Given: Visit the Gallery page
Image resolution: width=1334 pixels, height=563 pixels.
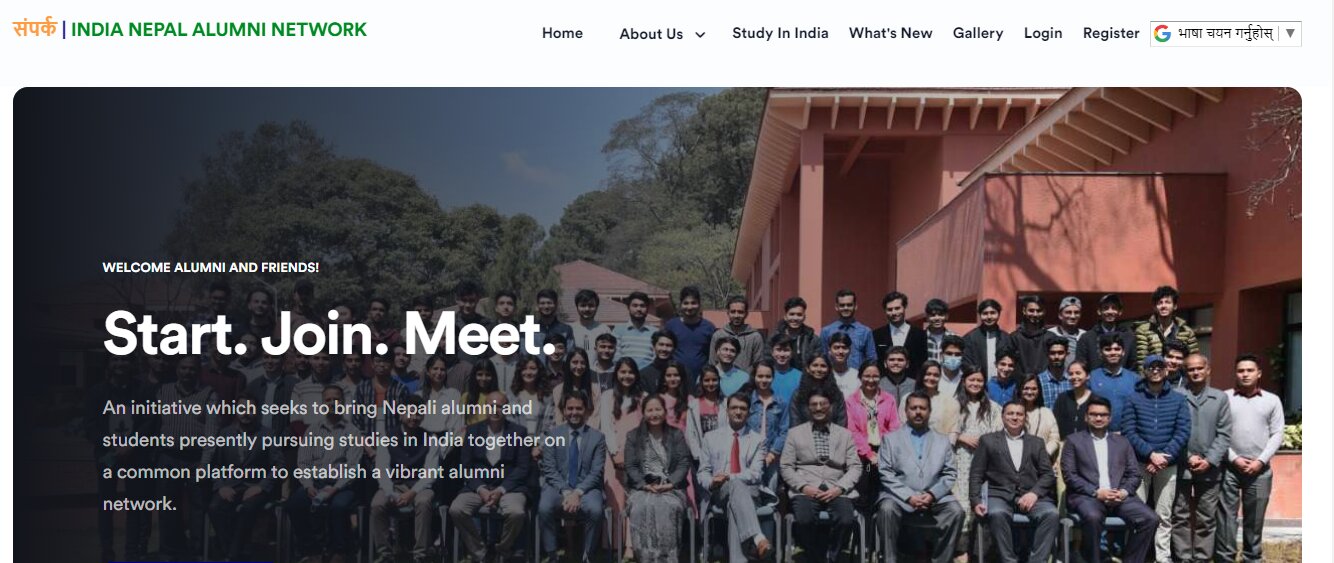Looking at the screenshot, I should coord(978,33).
